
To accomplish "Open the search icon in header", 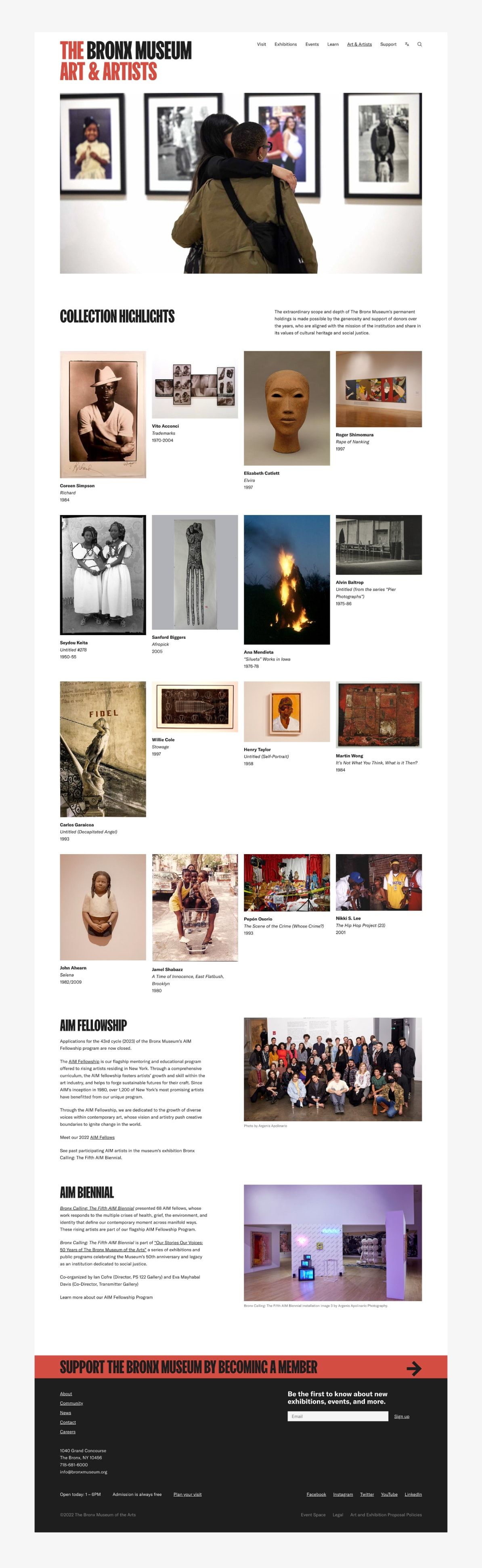I will click(x=419, y=44).
